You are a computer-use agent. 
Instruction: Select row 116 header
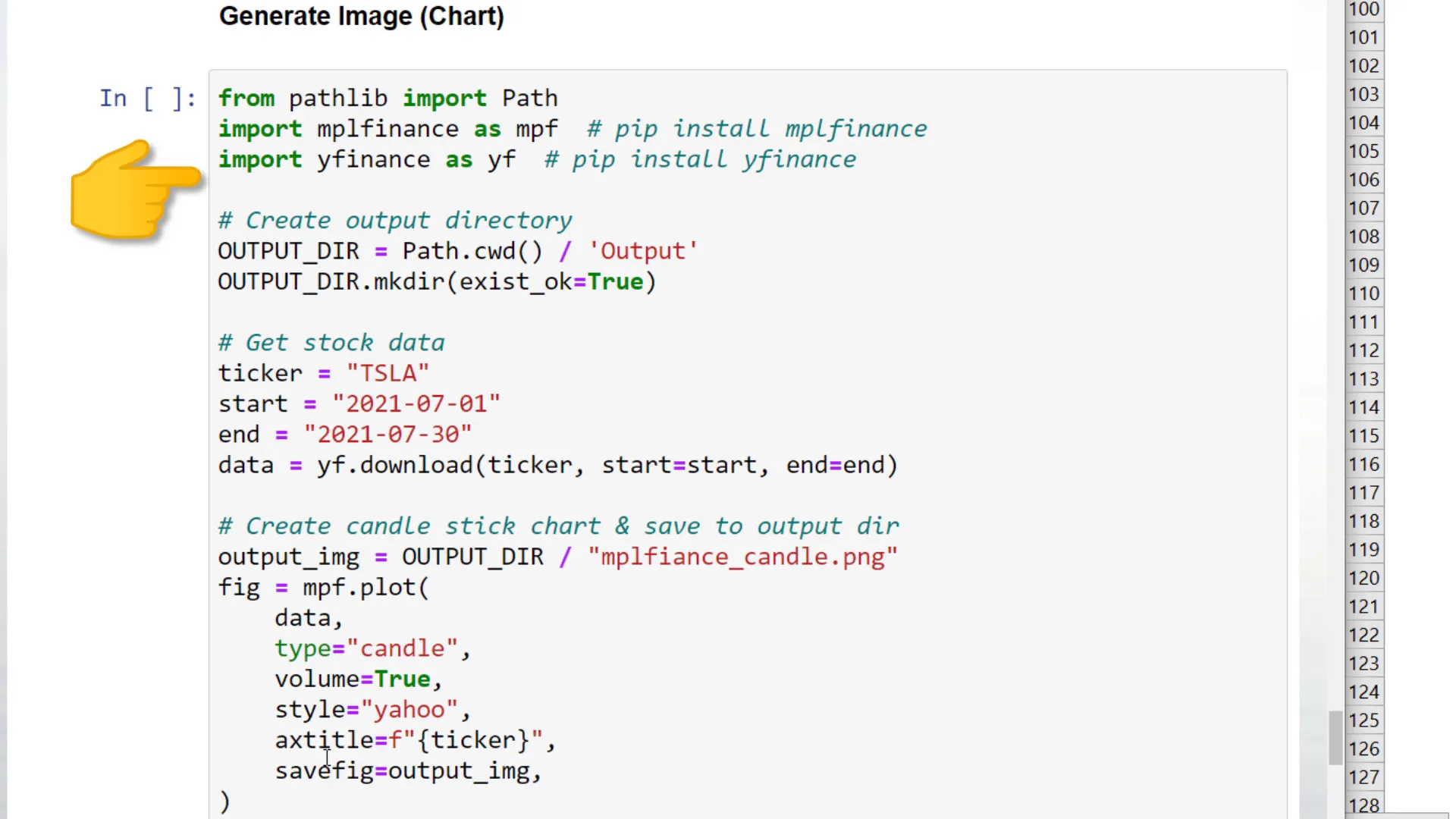[1363, 464]
